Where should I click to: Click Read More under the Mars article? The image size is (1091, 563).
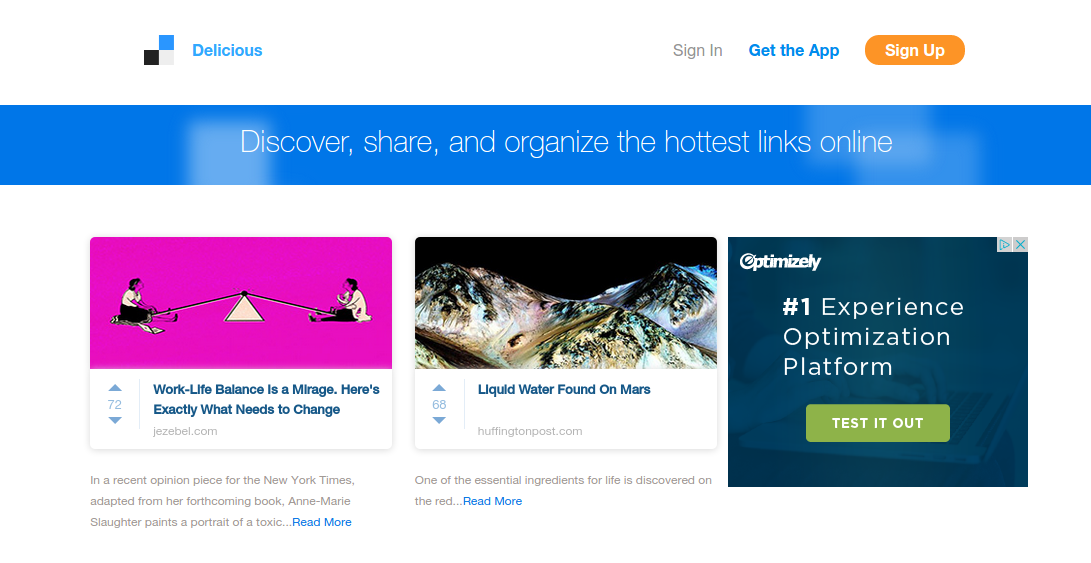tap(492, 501)
